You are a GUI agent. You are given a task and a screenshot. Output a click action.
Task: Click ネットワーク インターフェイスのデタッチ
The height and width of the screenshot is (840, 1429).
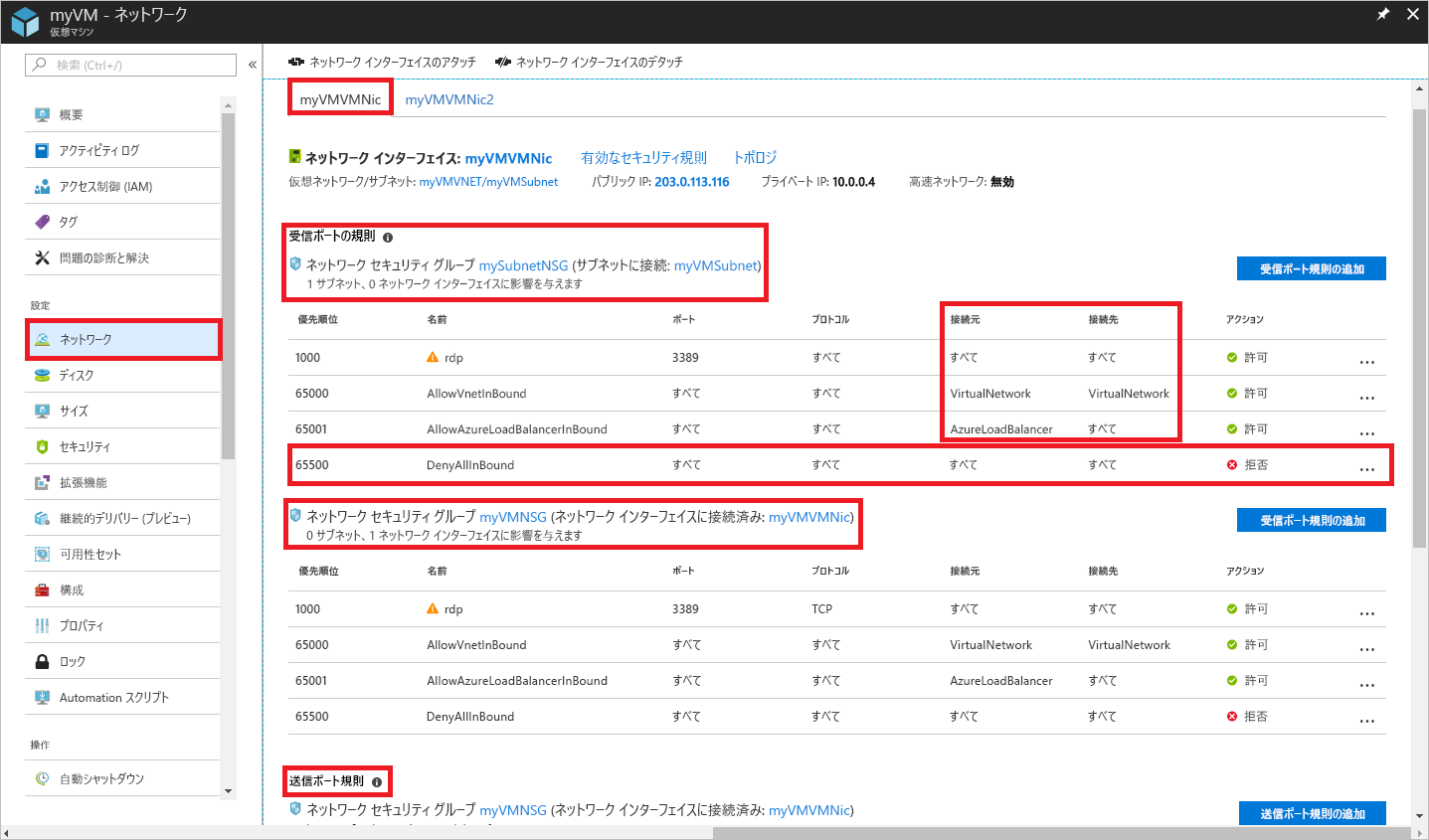tap(589, 62)
